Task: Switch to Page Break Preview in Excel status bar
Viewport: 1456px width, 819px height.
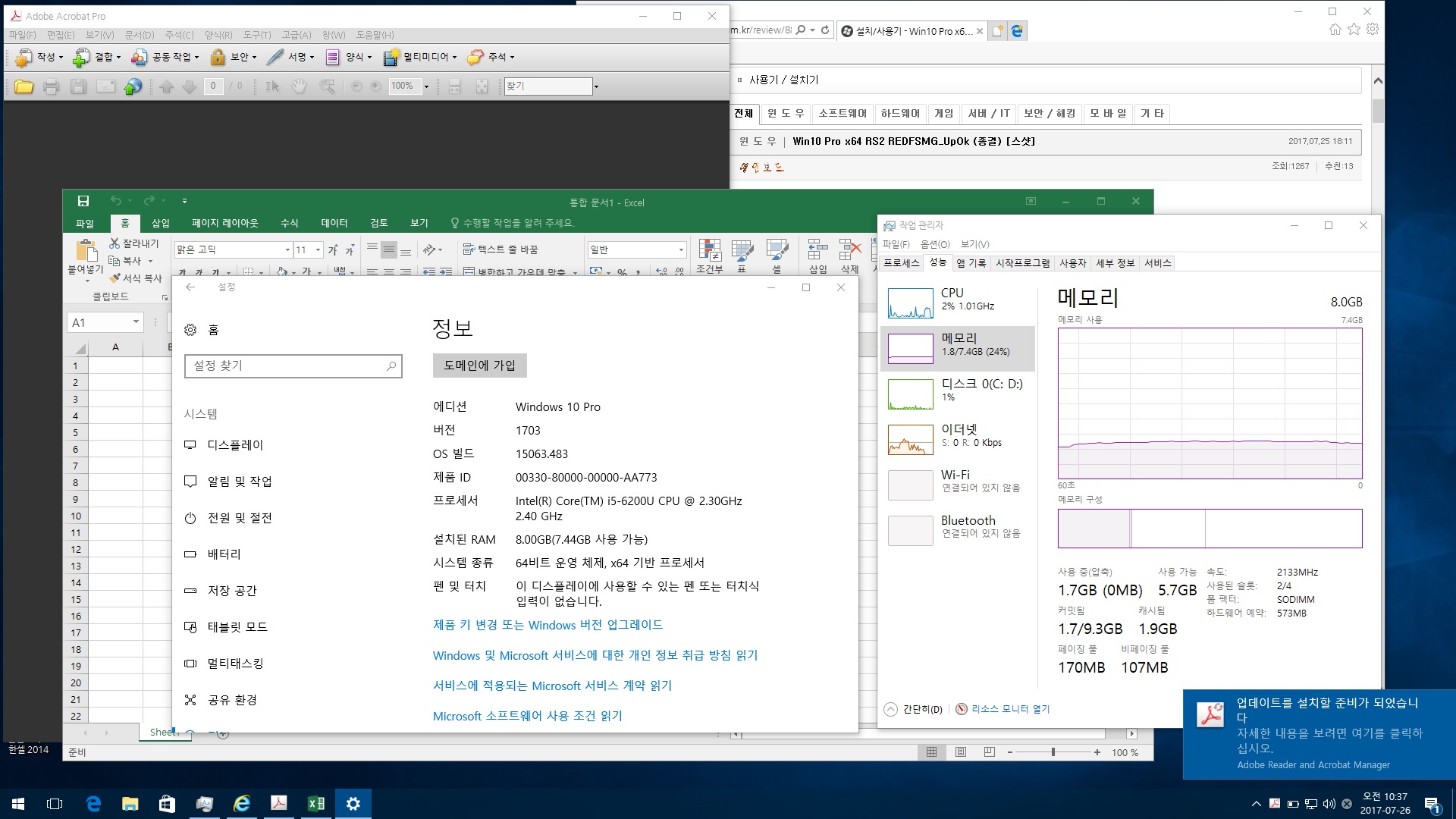Action: (989, 752)
